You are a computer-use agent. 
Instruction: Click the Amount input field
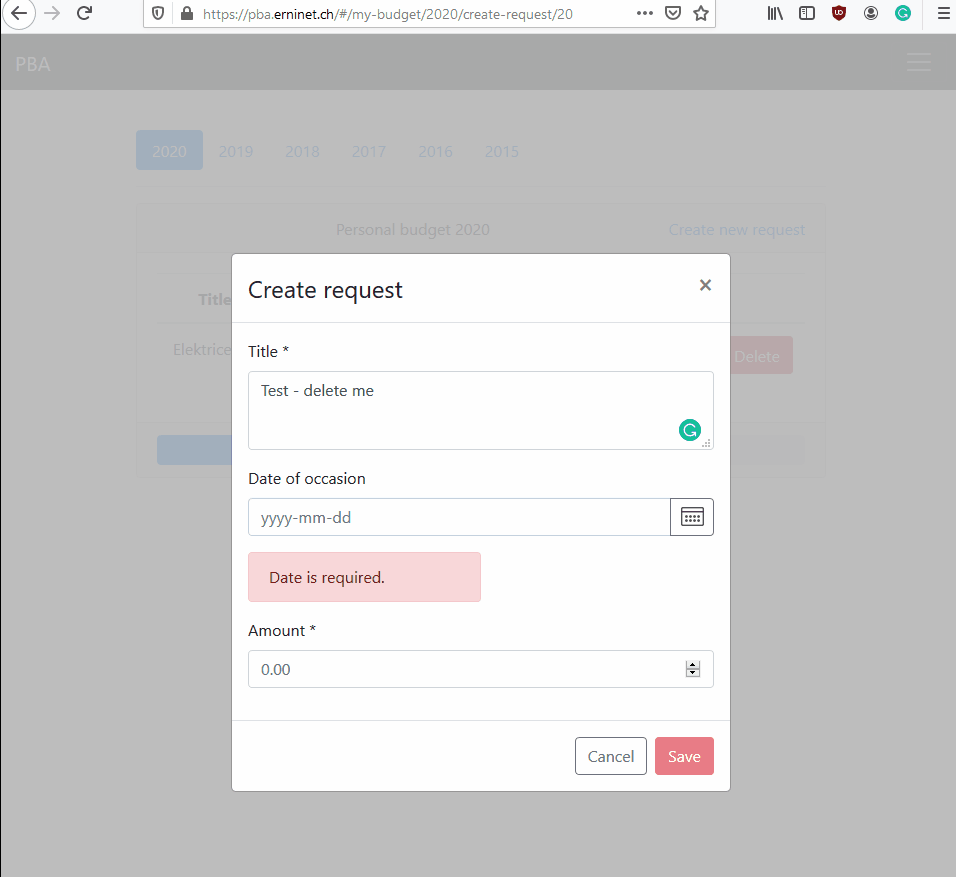pos(480,669)
